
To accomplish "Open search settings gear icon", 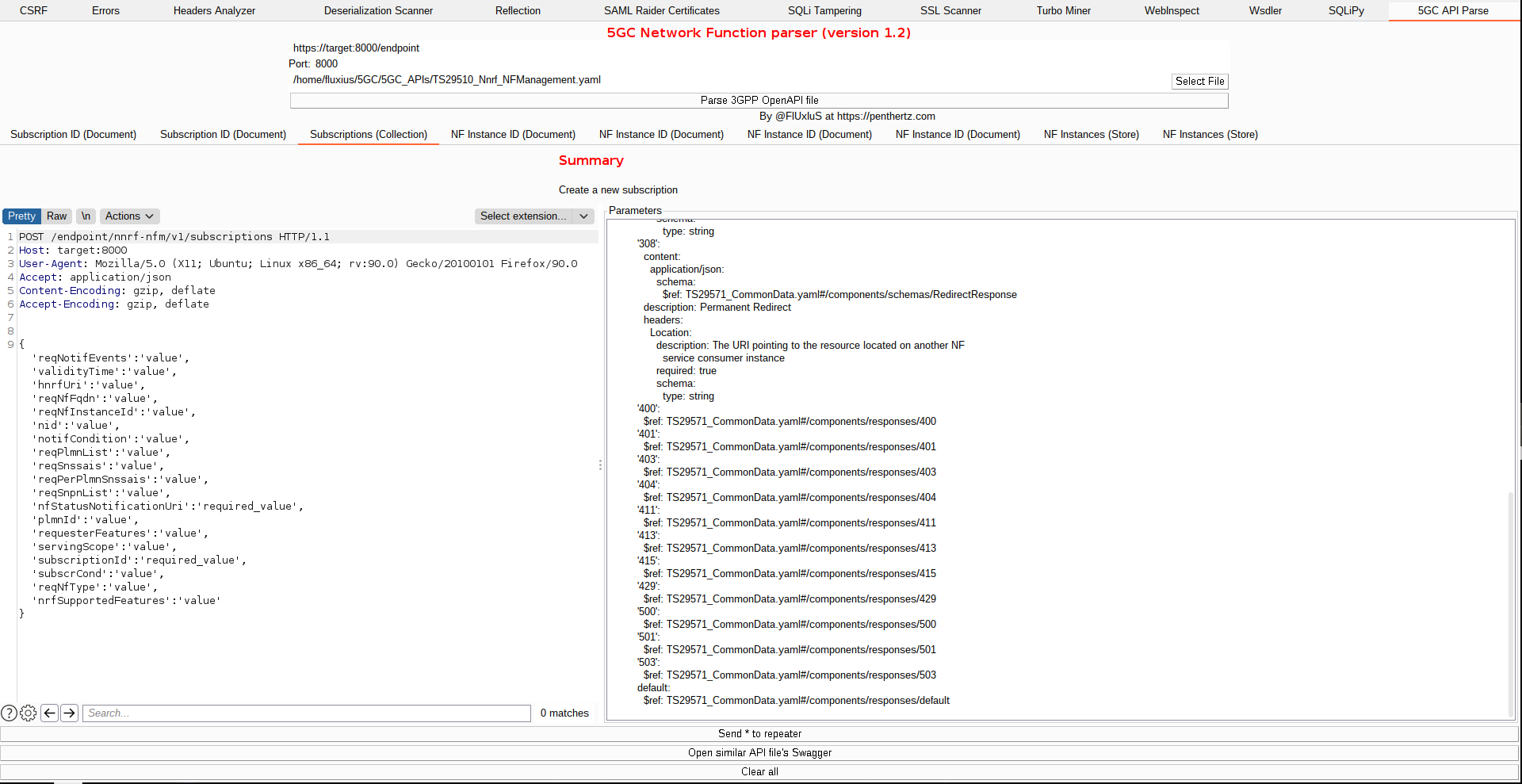I will (29, 713).
